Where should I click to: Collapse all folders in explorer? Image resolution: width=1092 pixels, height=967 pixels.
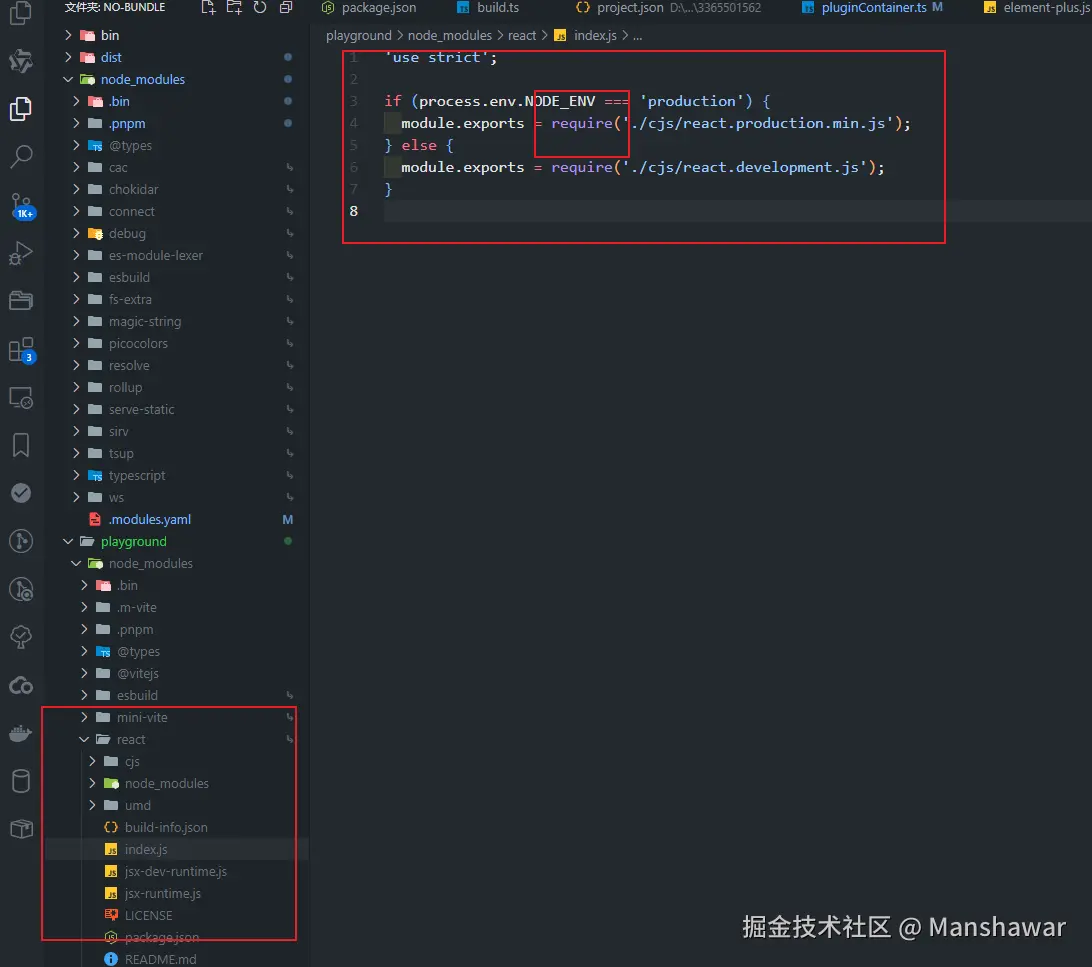286,8
